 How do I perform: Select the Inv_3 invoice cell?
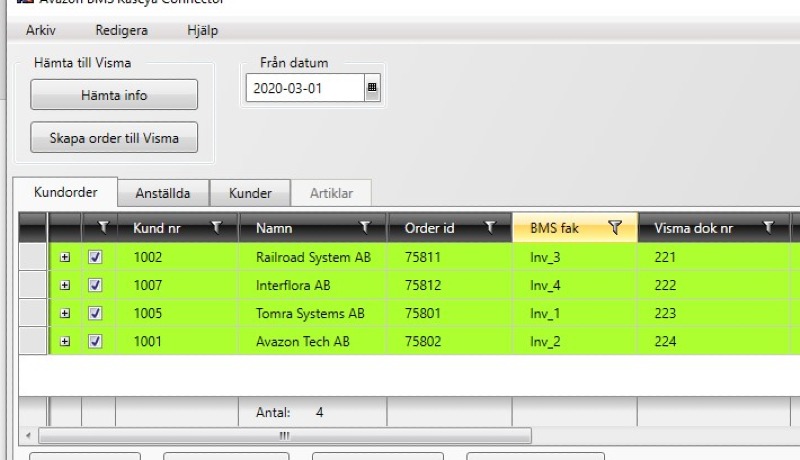pos(575,257)
